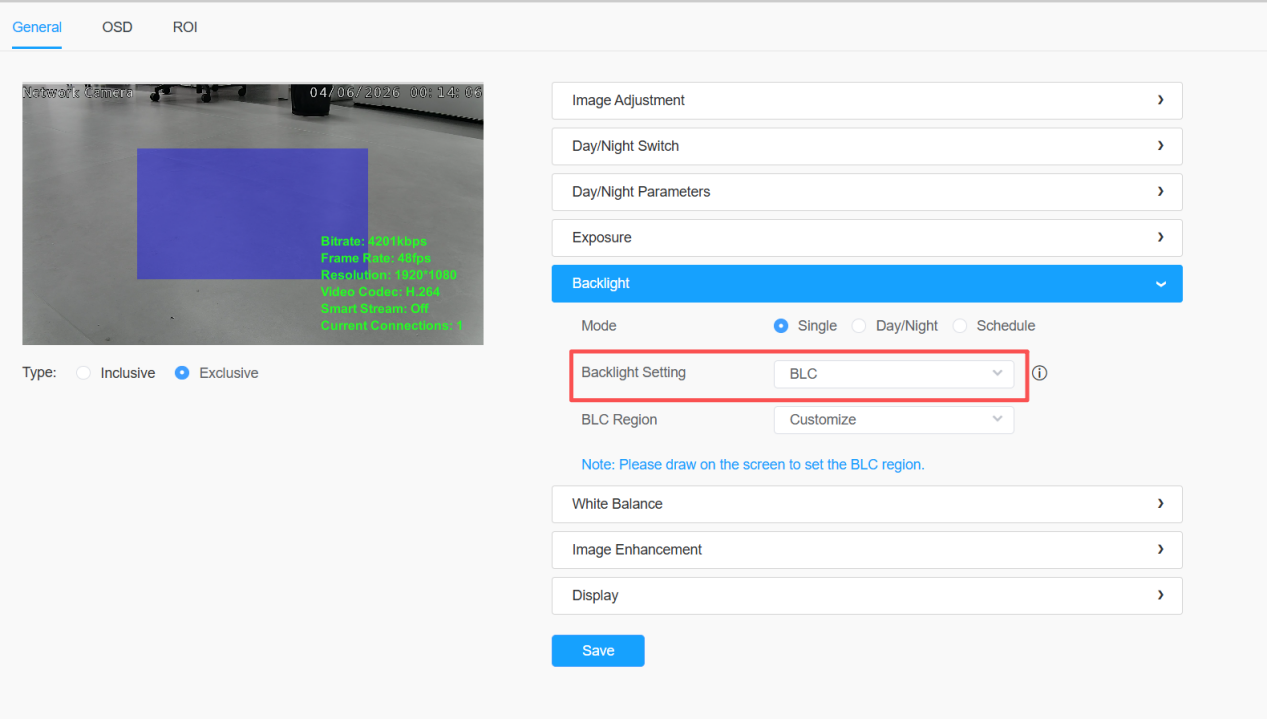The height and width of the screenshot is (719, 1267).
Task: Click the Save button
Action: (598, 651)
